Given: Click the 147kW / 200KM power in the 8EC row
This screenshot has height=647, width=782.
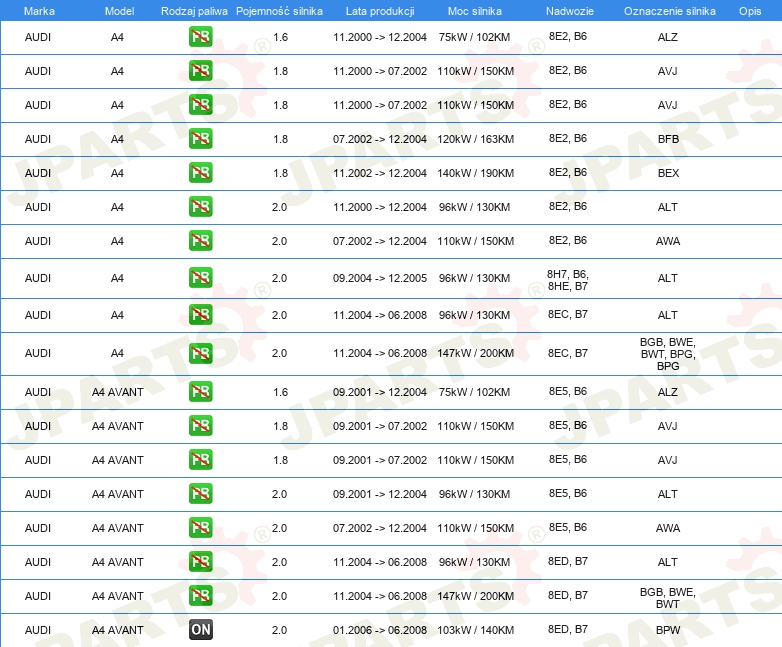Looking at the screenshot, I should (x=475, y=353).
